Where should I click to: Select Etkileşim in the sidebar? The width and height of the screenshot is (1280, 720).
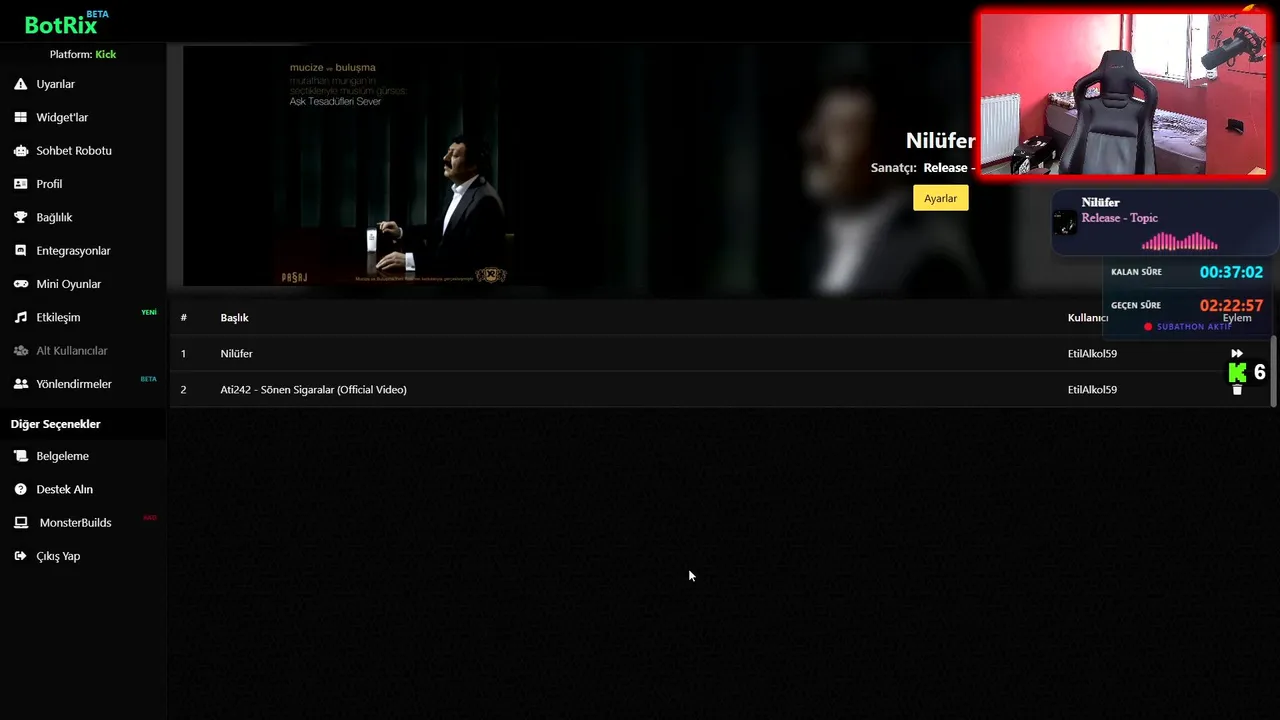click(x=58, y=317)
